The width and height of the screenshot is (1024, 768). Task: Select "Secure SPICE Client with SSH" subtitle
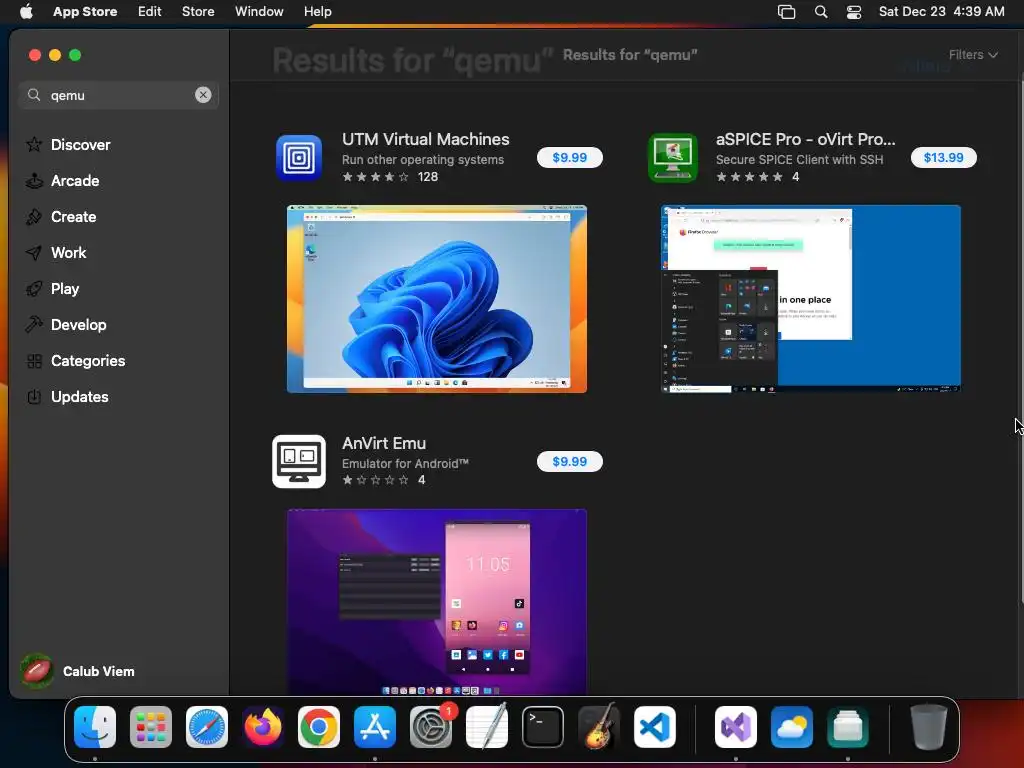pyautogui.click(x=799, y=159)
